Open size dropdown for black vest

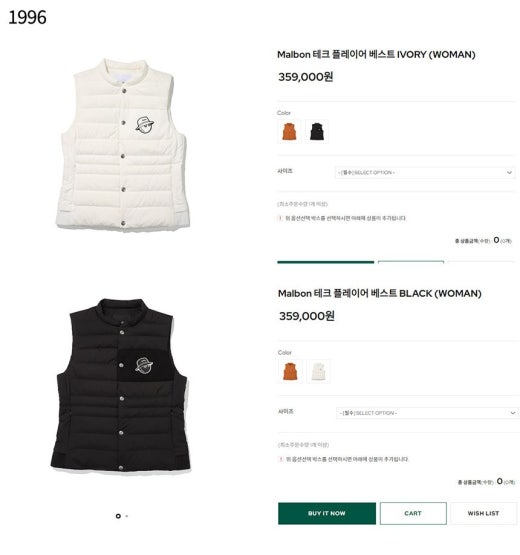pos(427,413)
